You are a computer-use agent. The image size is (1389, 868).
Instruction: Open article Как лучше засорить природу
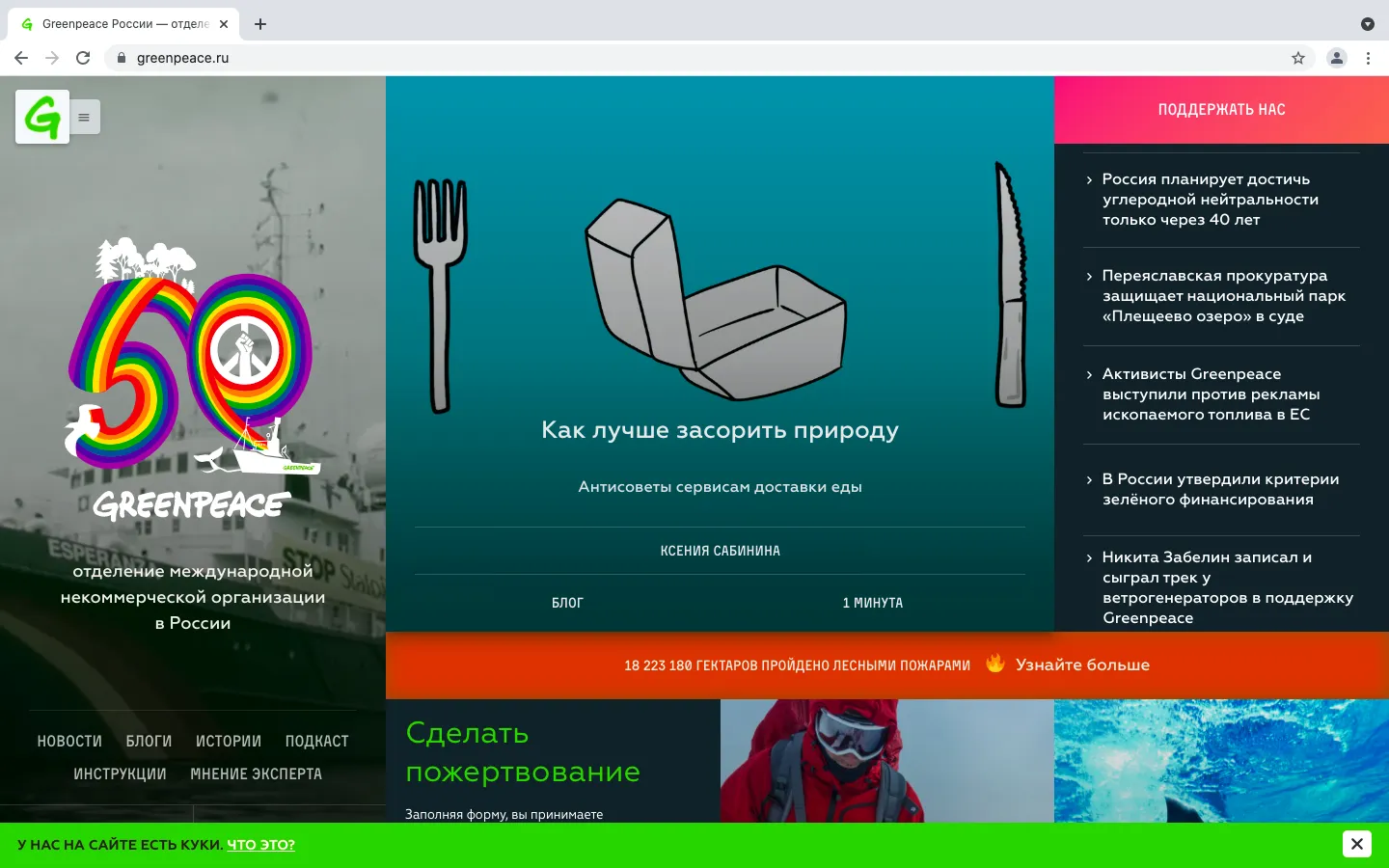[720, 430]
